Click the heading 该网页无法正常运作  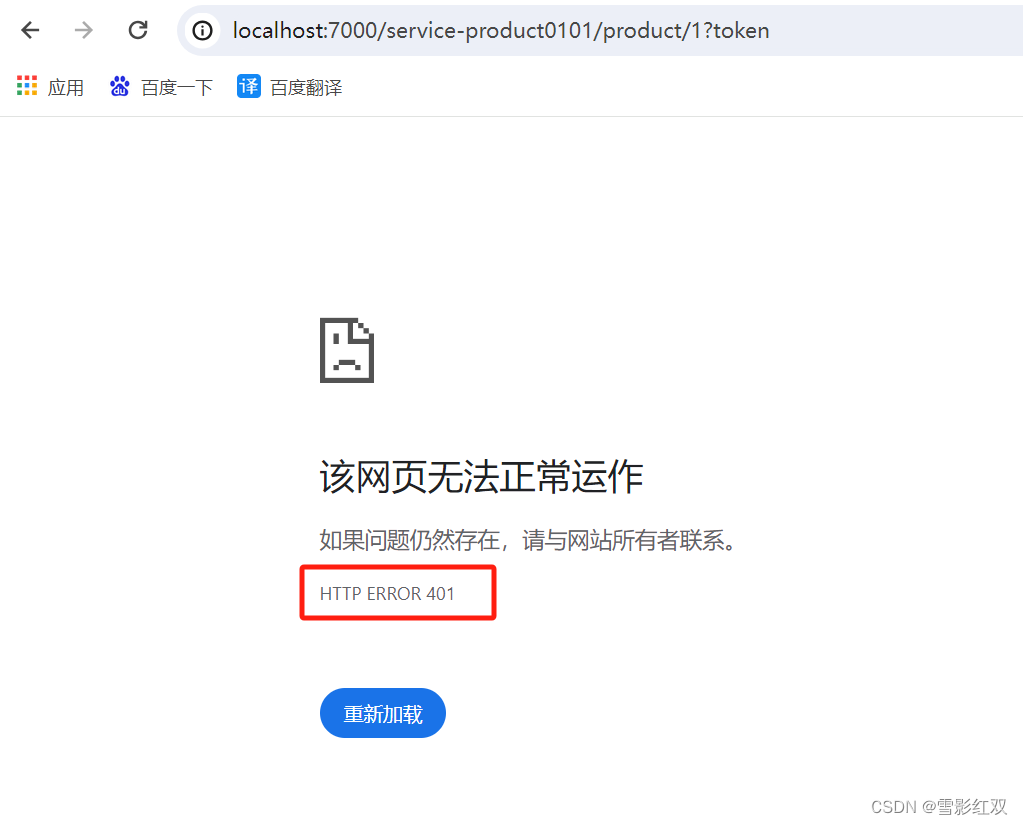[481, 477]
